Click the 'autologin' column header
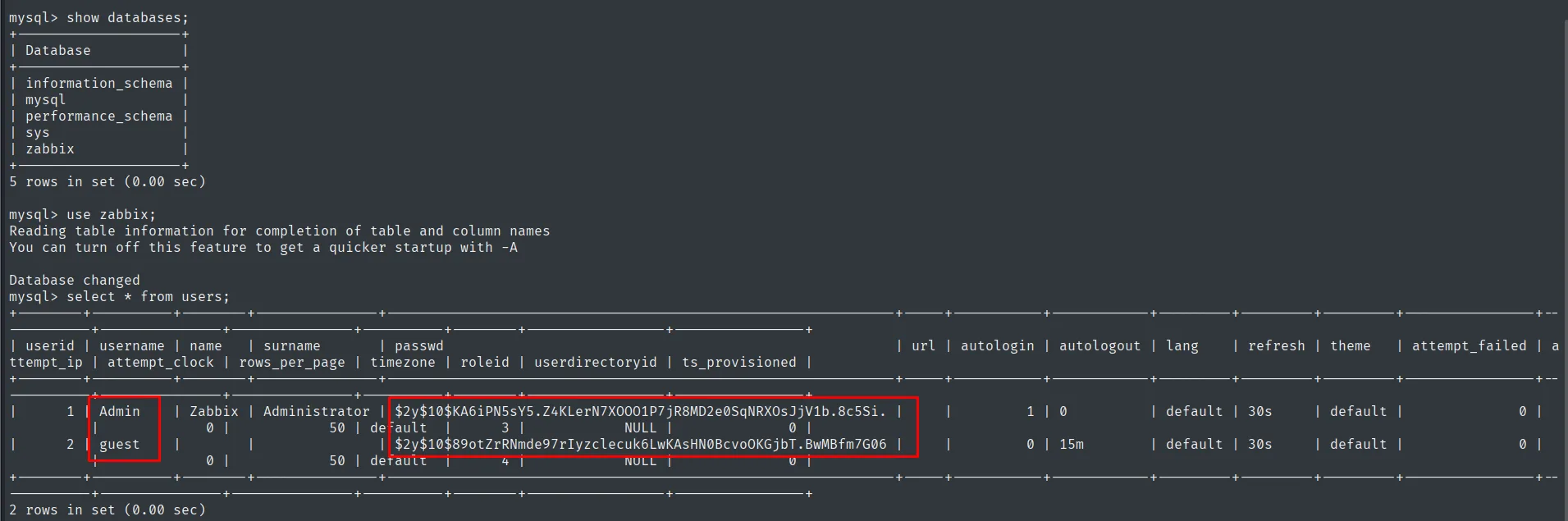Image resolution: width=1568 pixels, height=521 pixels. 997,346
